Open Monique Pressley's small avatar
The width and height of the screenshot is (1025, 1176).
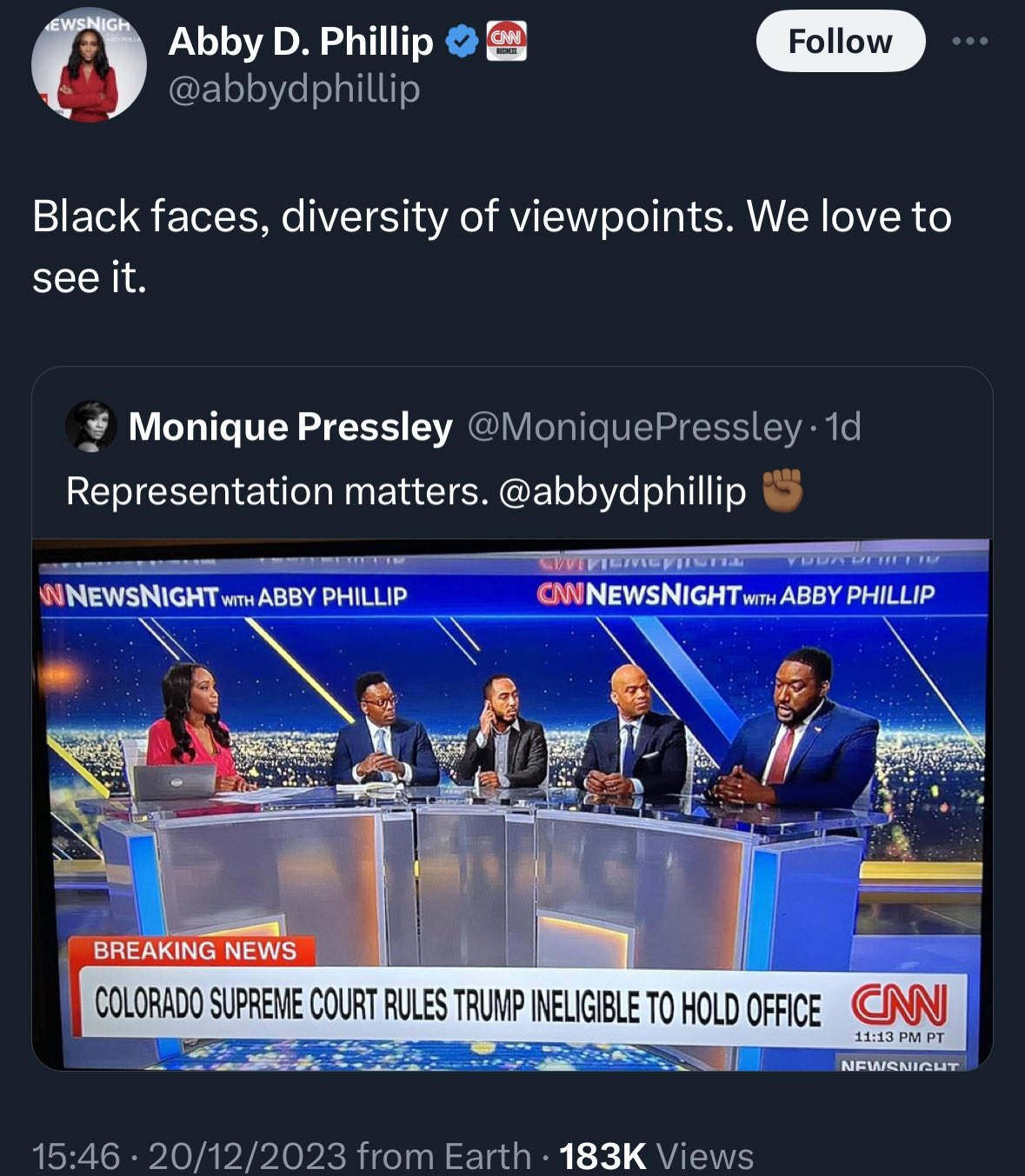click(x=91, y=426)
